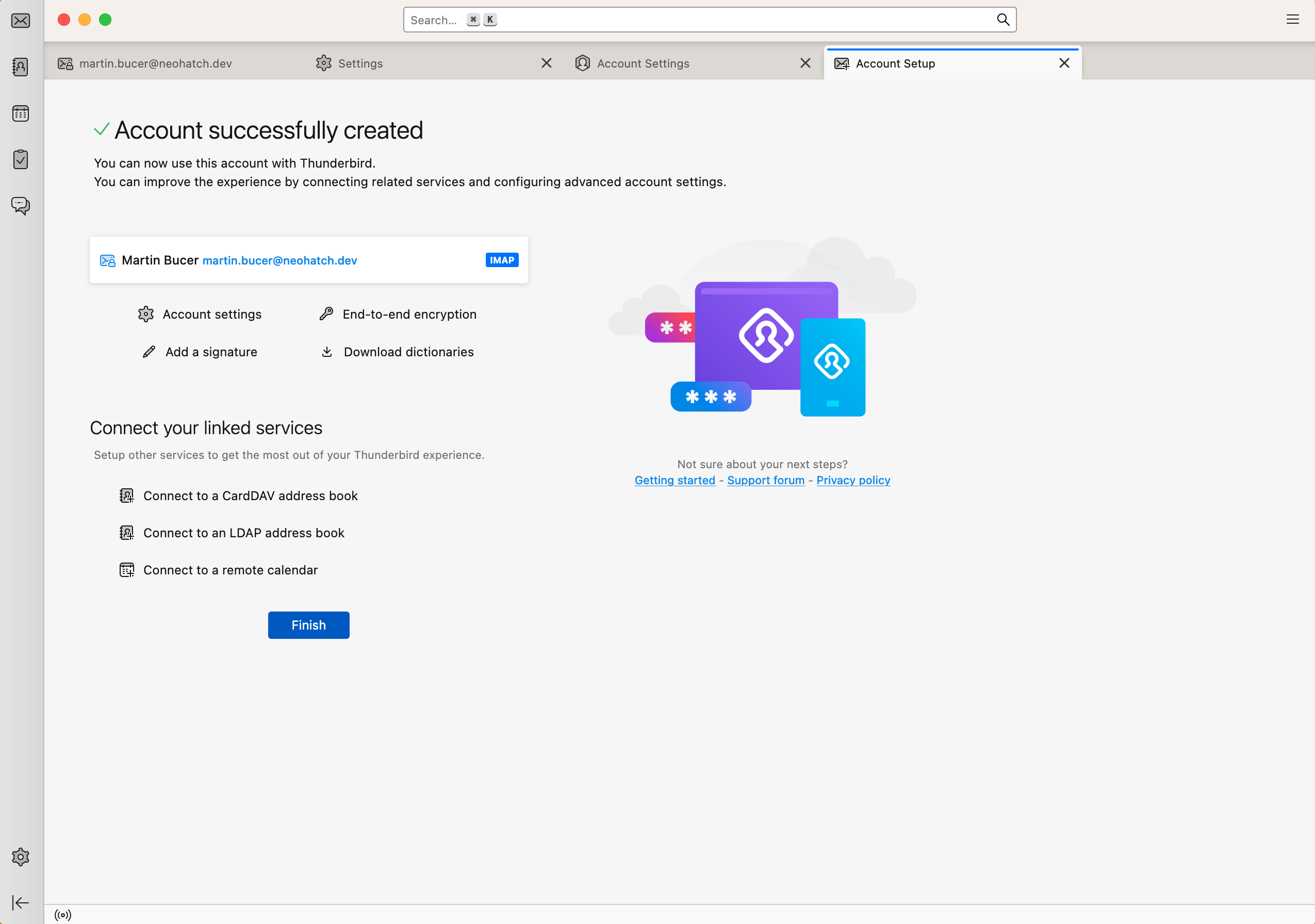Viewport: 1315px width, 924px height.
Task: Open the Mail space in sidebar
Action: point(21,21)
